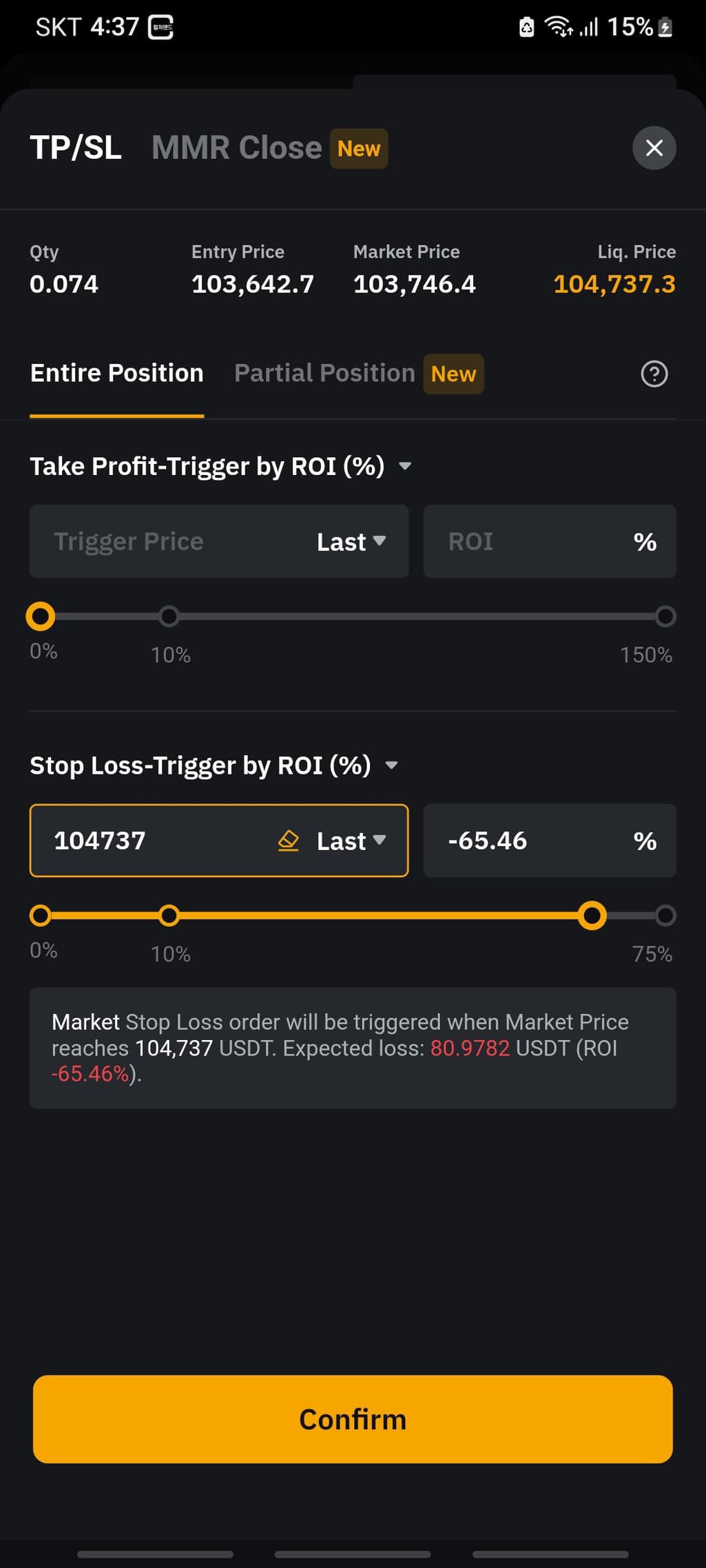Open Last price type dropdown for stop loss

pos(351,840)
